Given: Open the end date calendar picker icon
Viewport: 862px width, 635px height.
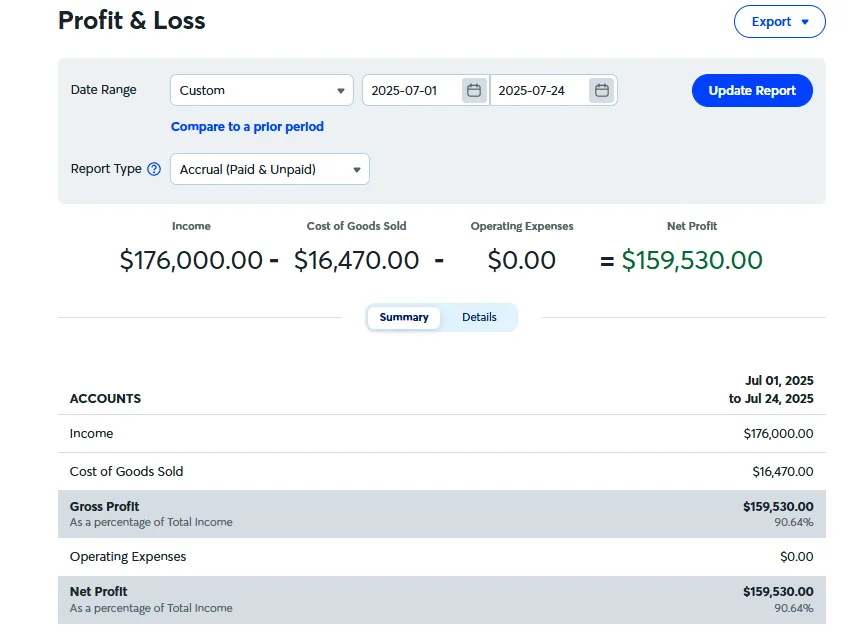Looking at the screenshot, I should click(x=601, y=91).
